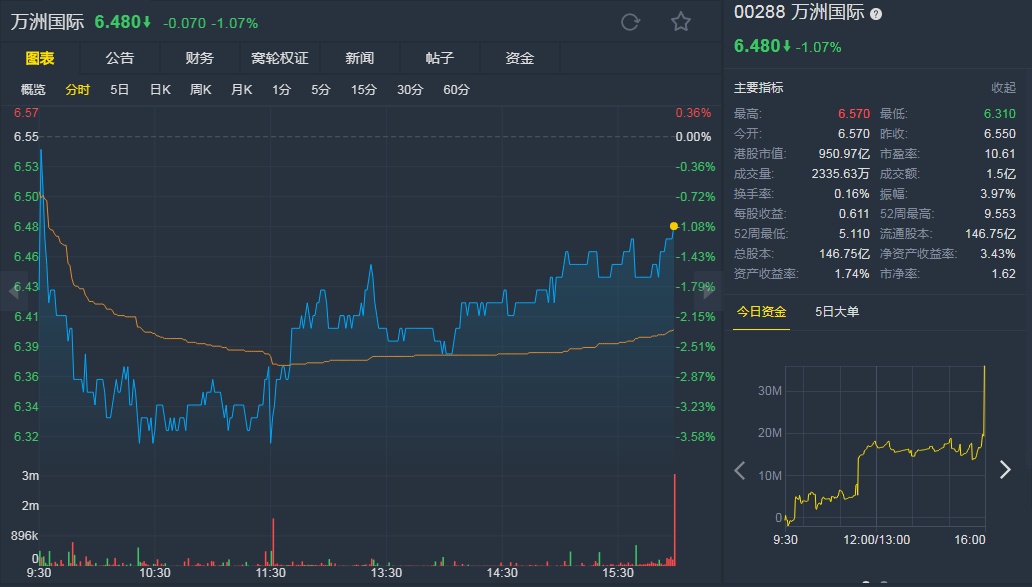This screenshot has width=1032, height=587.
Task: Click the 净资产收益率 value 3.43%
Action: 998,253
